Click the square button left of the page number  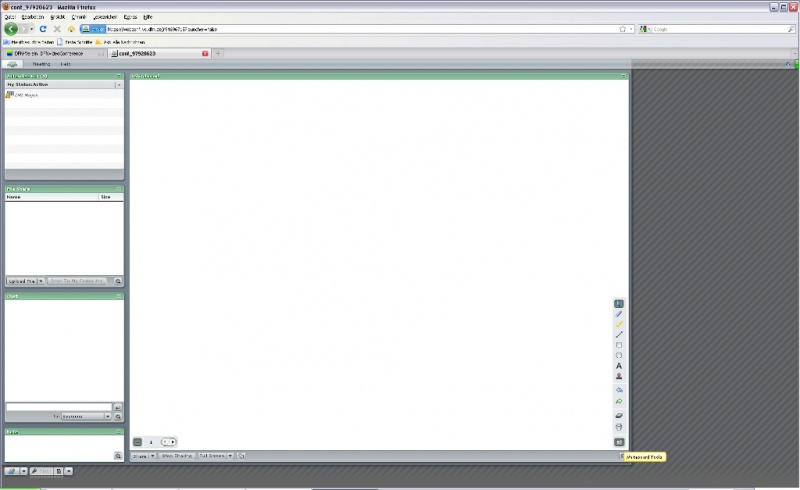tap(137, 442)
